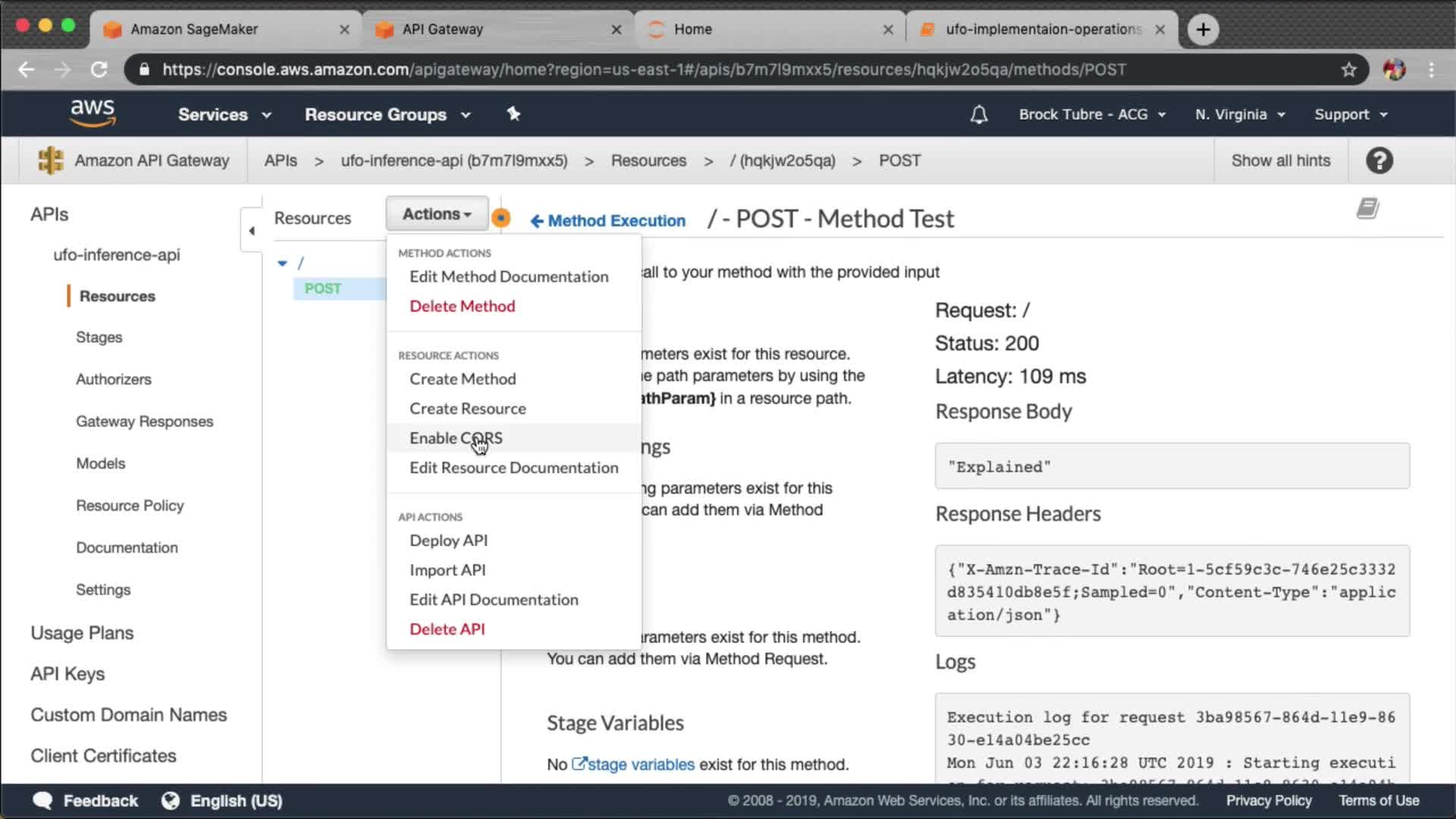The image size is (1456, 819).
Task: Select the POST method tree item
Action: point(323,289)
